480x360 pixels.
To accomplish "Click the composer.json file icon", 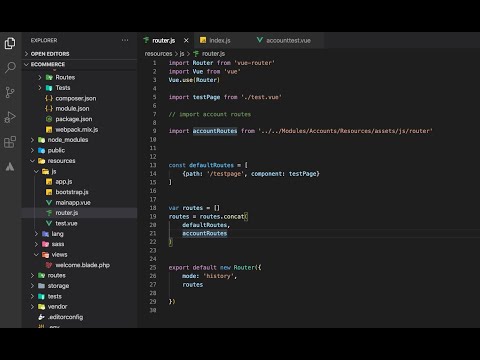I will click(49, 98).
